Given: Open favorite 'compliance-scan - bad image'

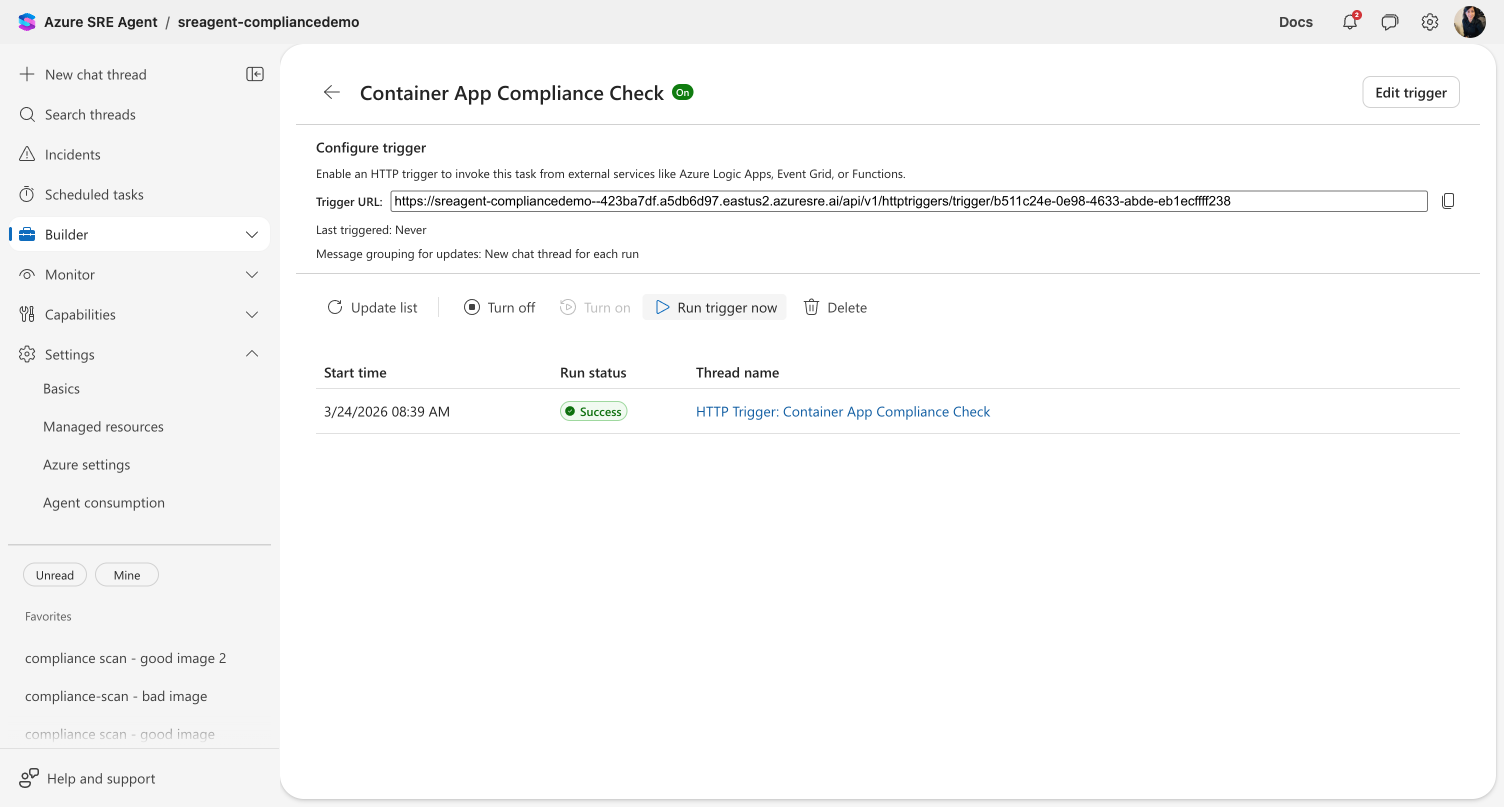Looking at the screenshot, I should pos(116,696).
